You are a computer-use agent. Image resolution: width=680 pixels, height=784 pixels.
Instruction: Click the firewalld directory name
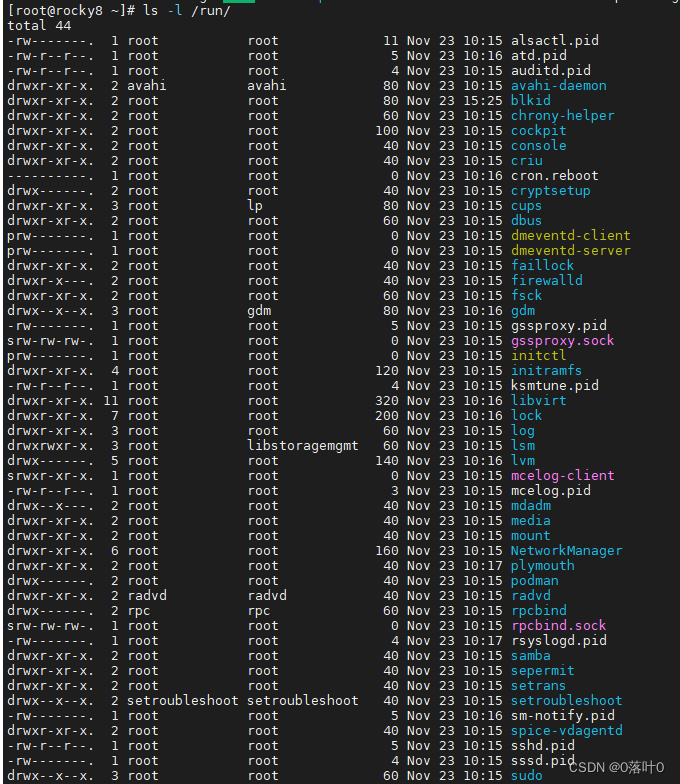coord(546,280)
